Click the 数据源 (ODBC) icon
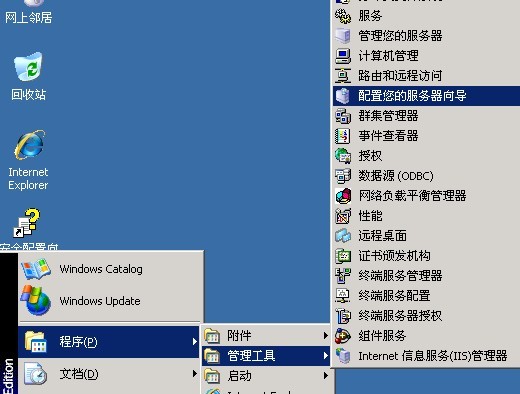This screenshot has height=394, width=520. click(343, 176)
